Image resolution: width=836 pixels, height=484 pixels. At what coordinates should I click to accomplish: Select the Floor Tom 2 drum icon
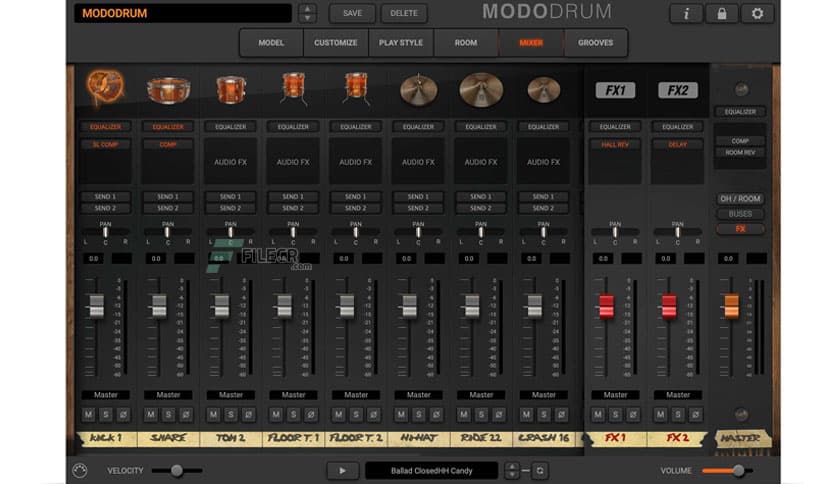coord(356,88)
